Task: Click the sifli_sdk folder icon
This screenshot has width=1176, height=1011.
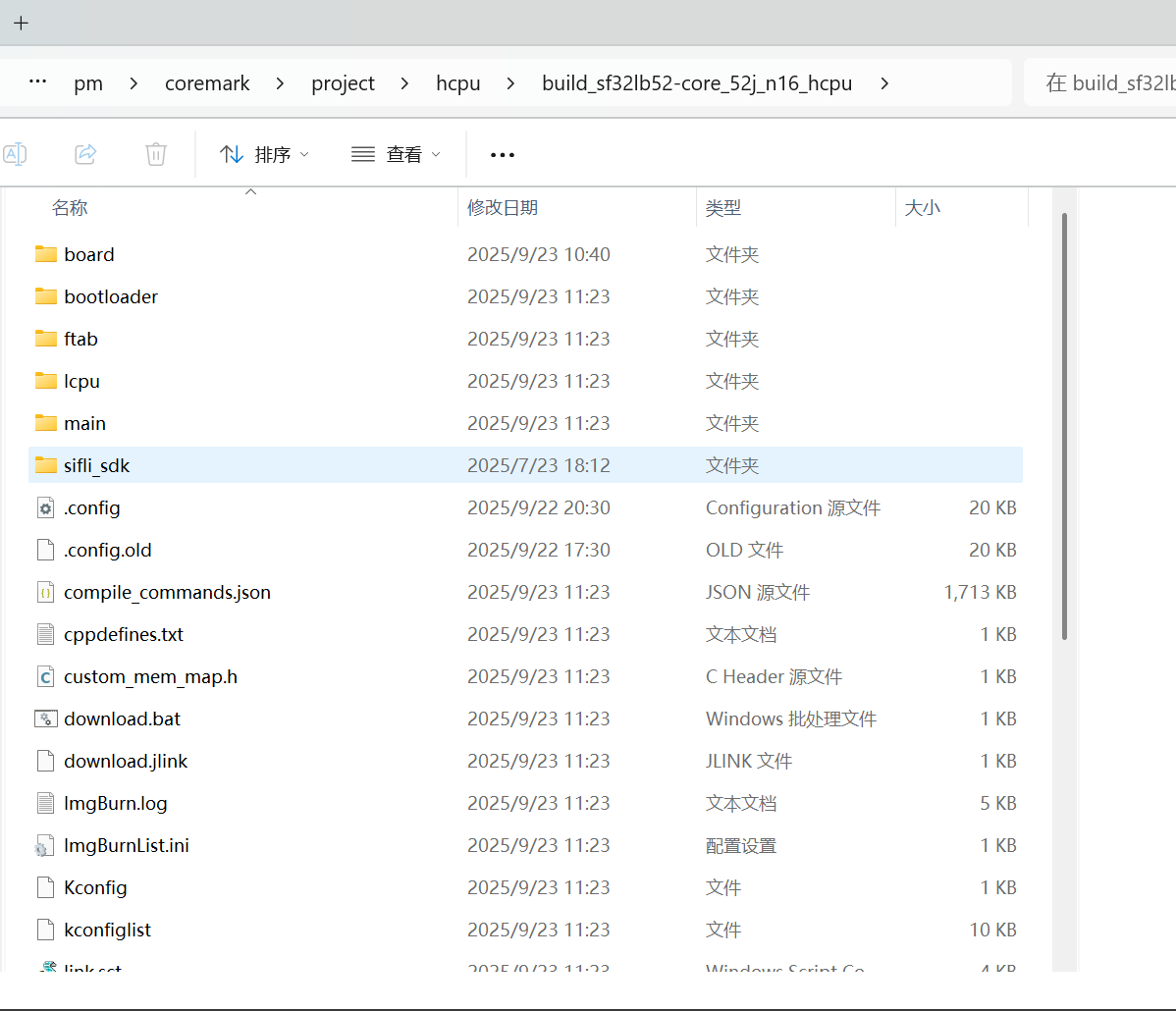Action: tap(45, 465)
